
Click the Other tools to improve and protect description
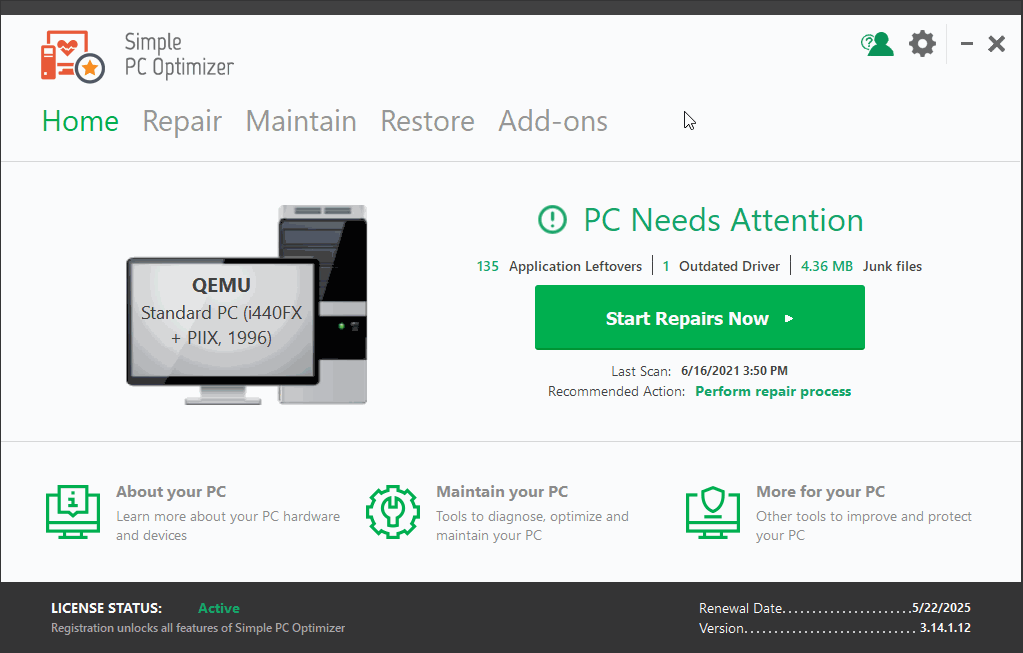pos(864,526)
